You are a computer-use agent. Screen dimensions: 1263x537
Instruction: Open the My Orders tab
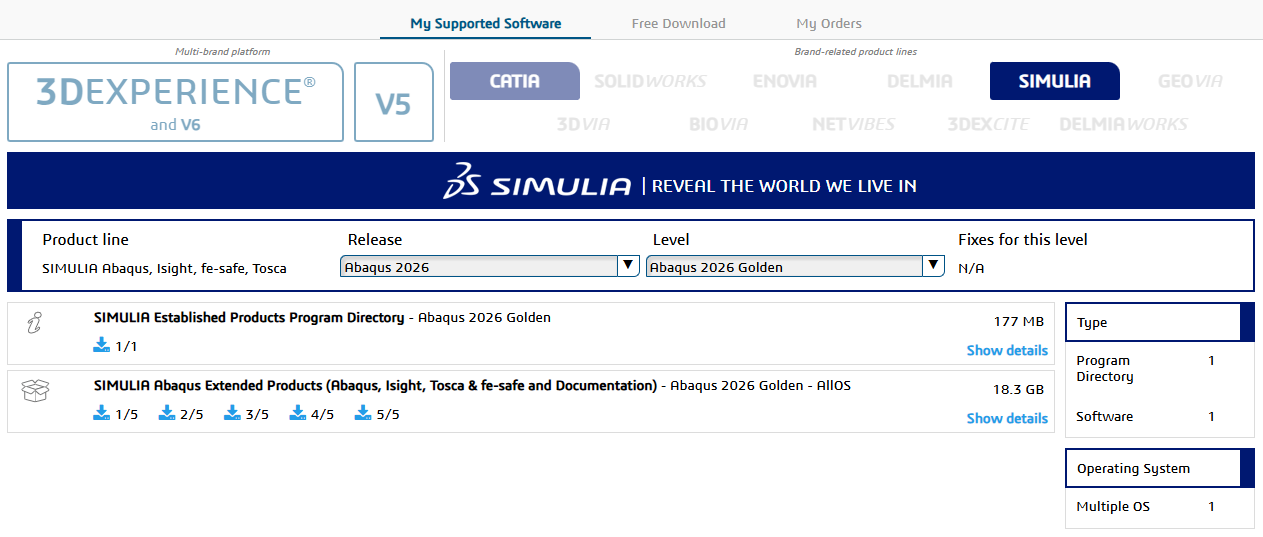(x=828, y=23)
